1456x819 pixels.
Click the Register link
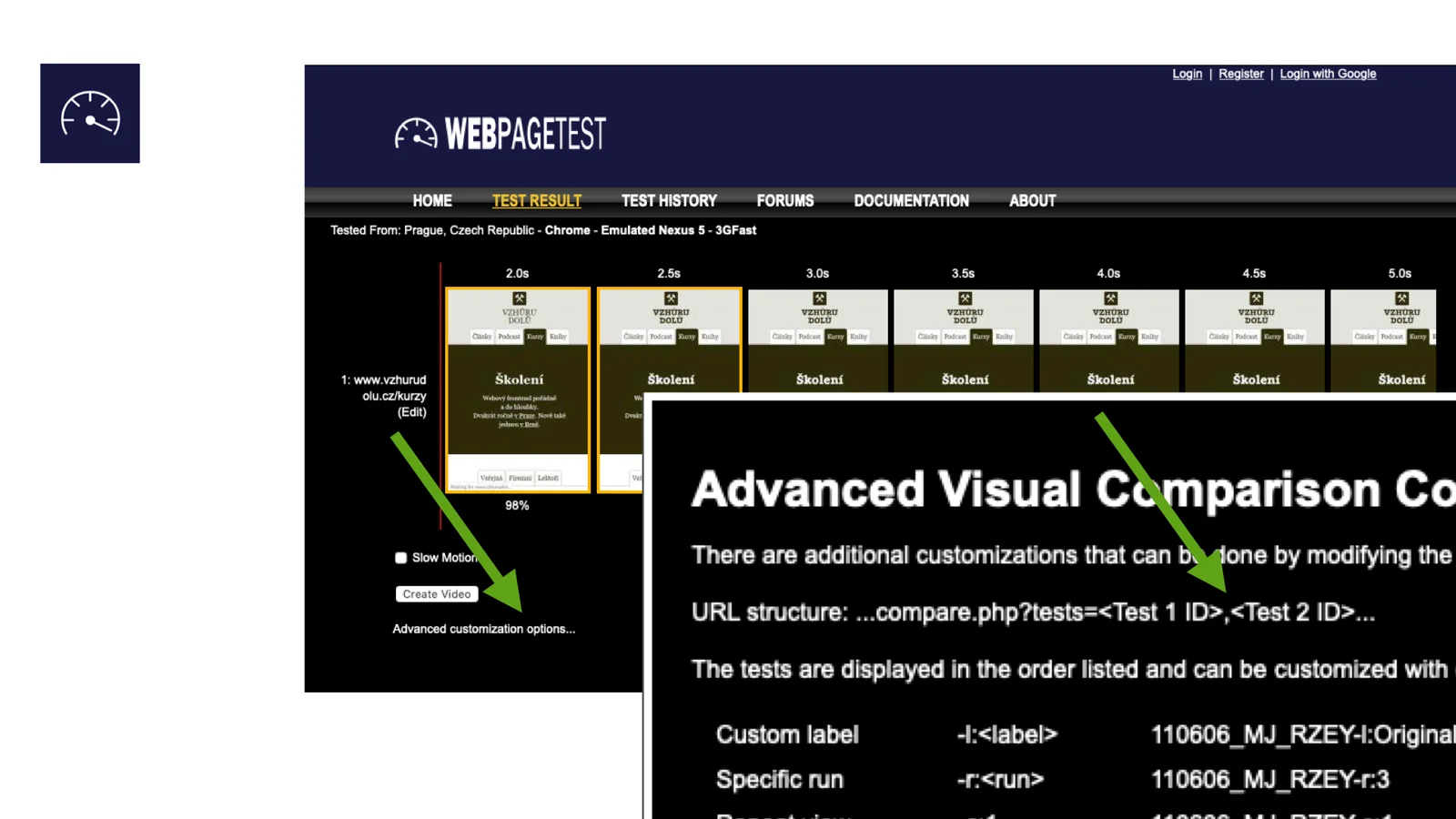point(1241,74)
